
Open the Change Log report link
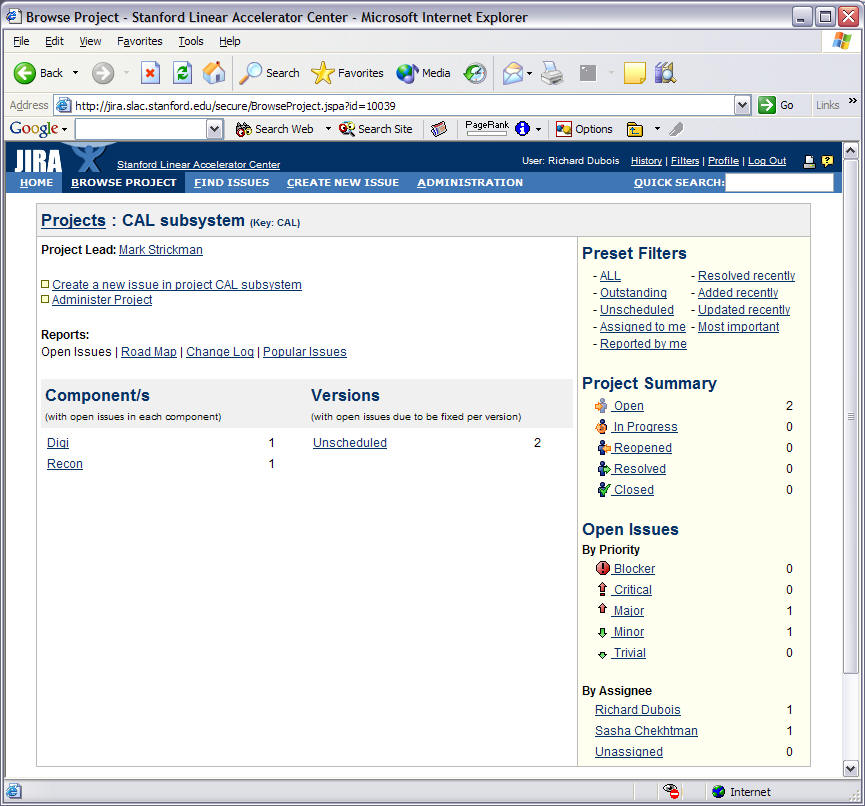[x=220, y=351]
